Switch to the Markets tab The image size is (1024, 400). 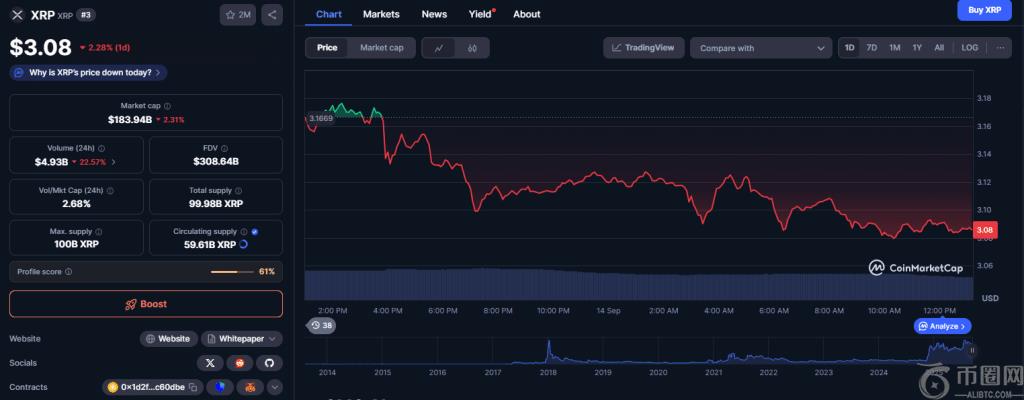(x=381, y=14)
